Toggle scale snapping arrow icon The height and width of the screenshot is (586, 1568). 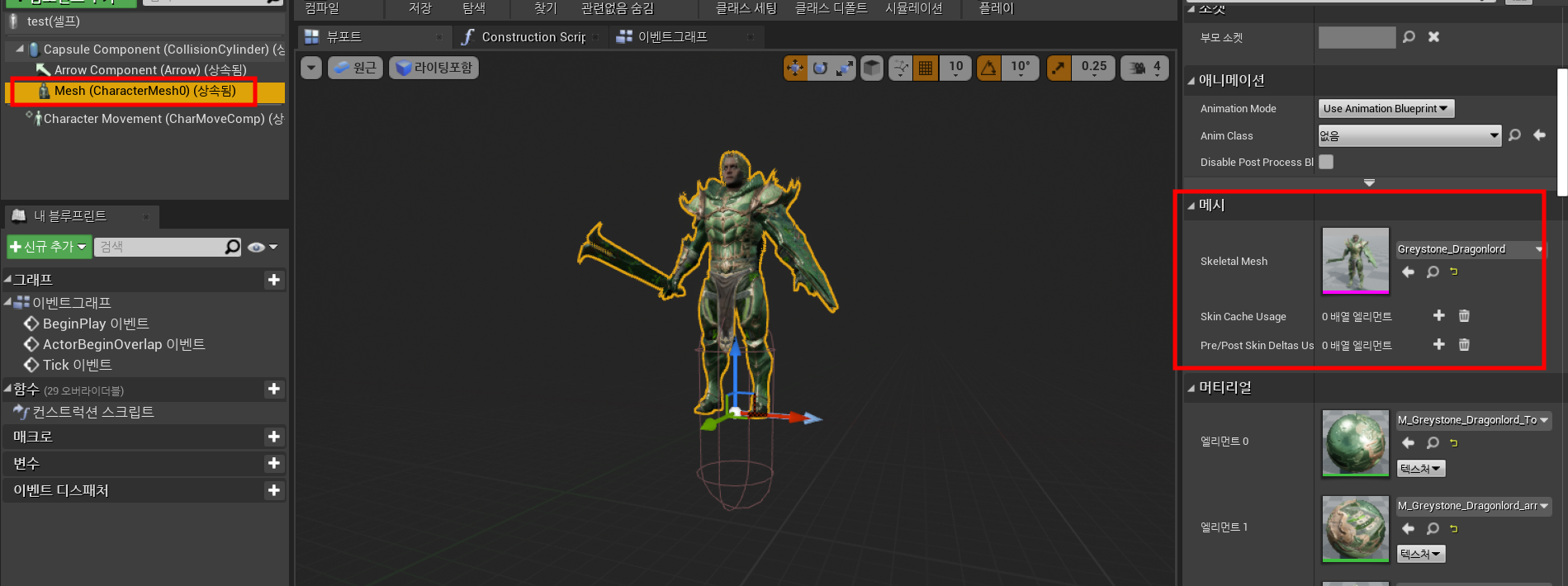1059,68
